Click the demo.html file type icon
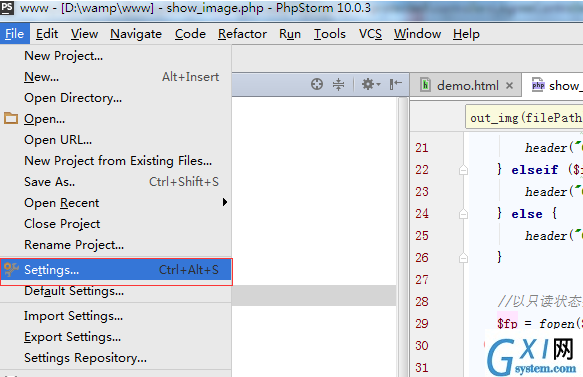This screenshot has height=377, width=583. click(x=425, y=85)
